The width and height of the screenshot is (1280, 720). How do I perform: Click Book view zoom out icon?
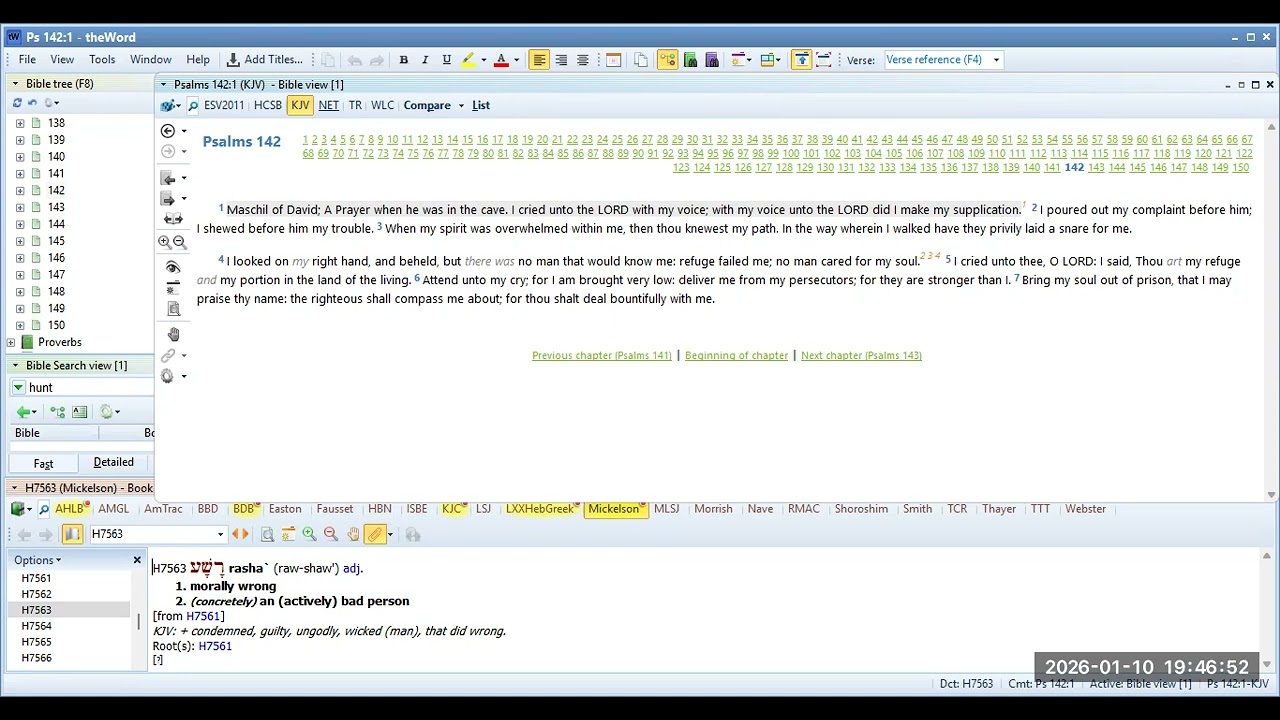(331, 535)
